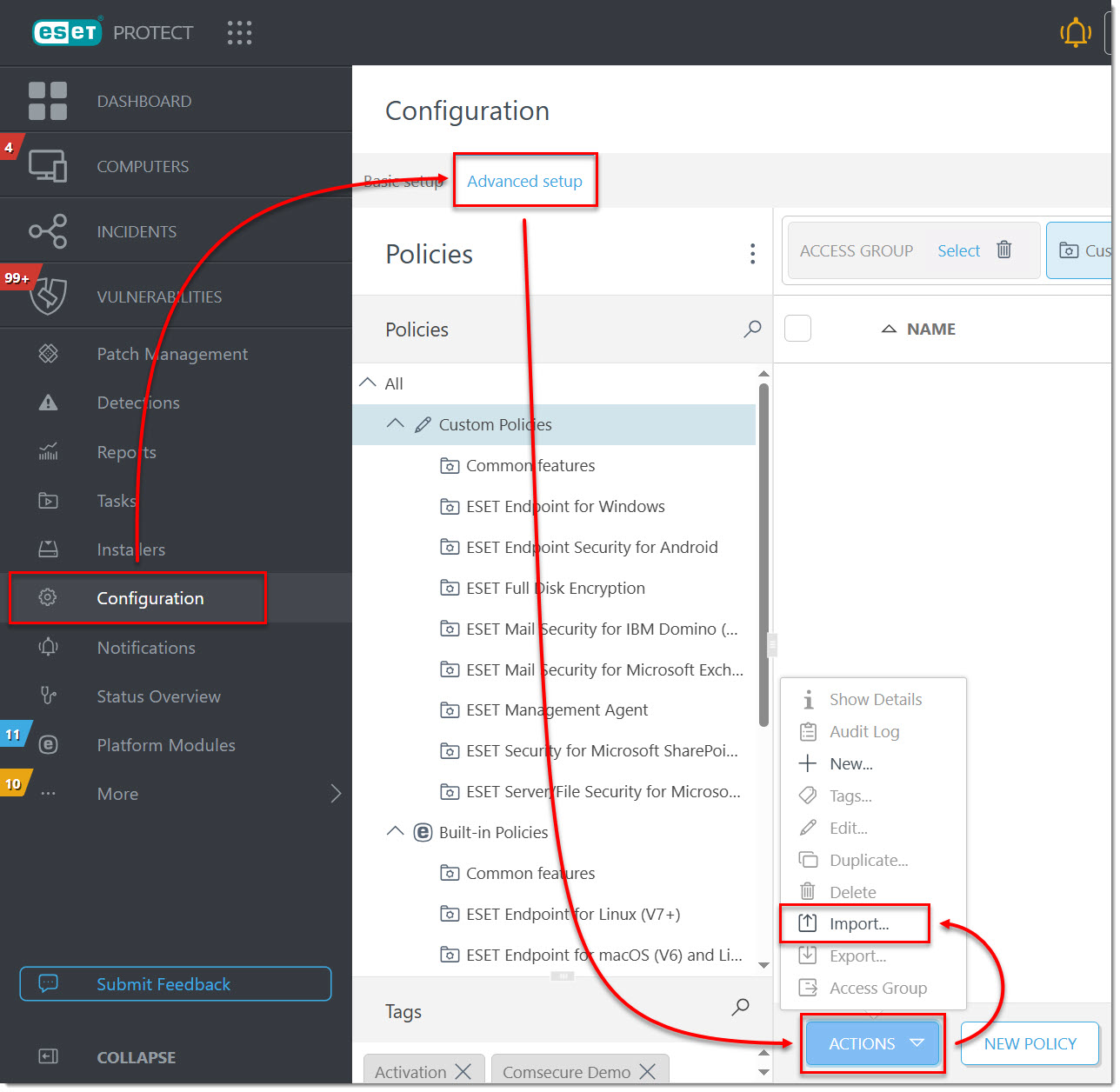1120x1092 pixels.
Task: Click scroll-down arrow of policies tree
Action: (x=763, y=965)
